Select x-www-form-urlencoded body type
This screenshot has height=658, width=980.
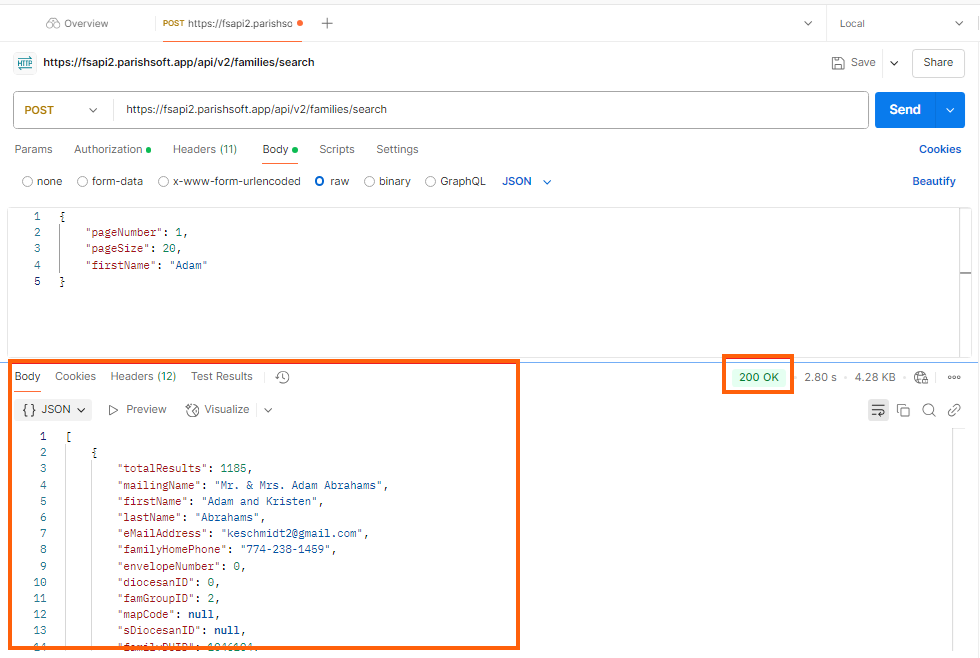click(x=229, y=181)
